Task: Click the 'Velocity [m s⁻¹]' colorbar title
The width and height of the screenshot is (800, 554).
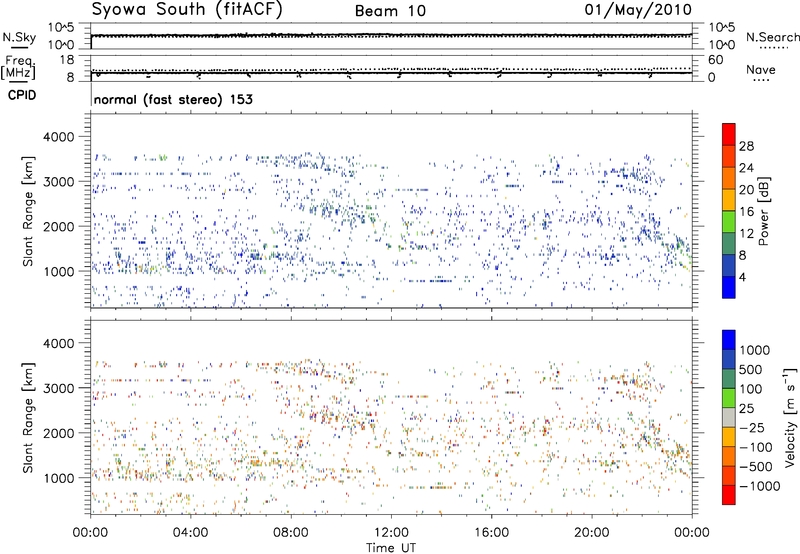Action: [790, 417]
